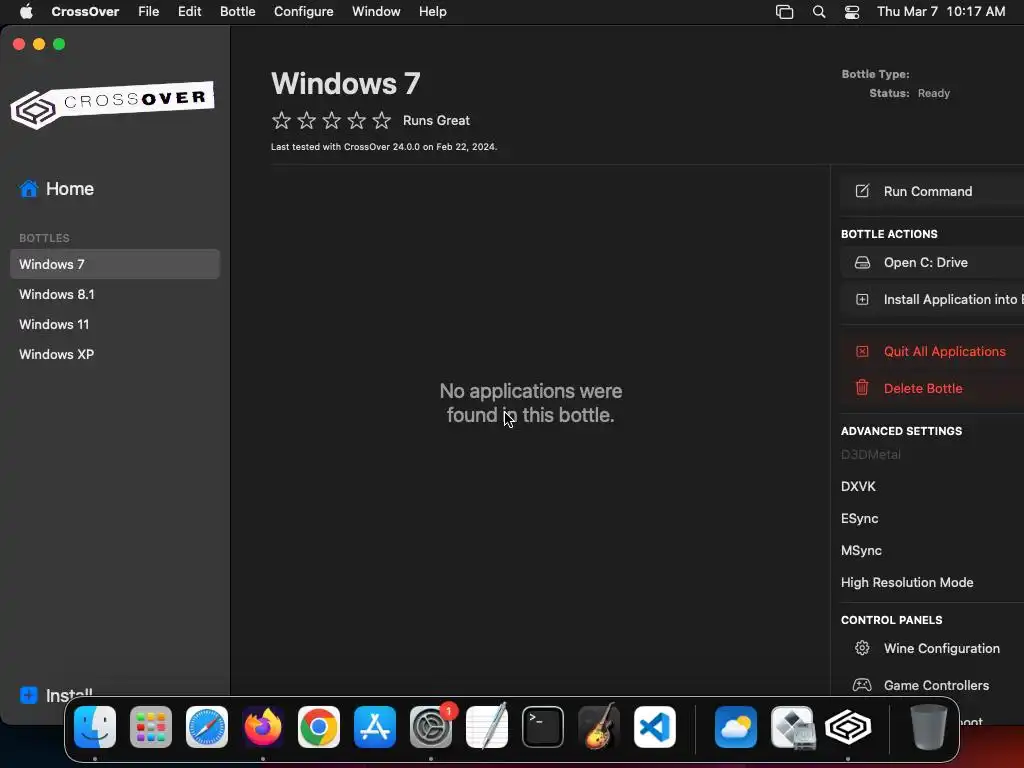The image size is (1024, 768).
Task: Open Google Chrome in the Dock
Action: pos(319,727)
